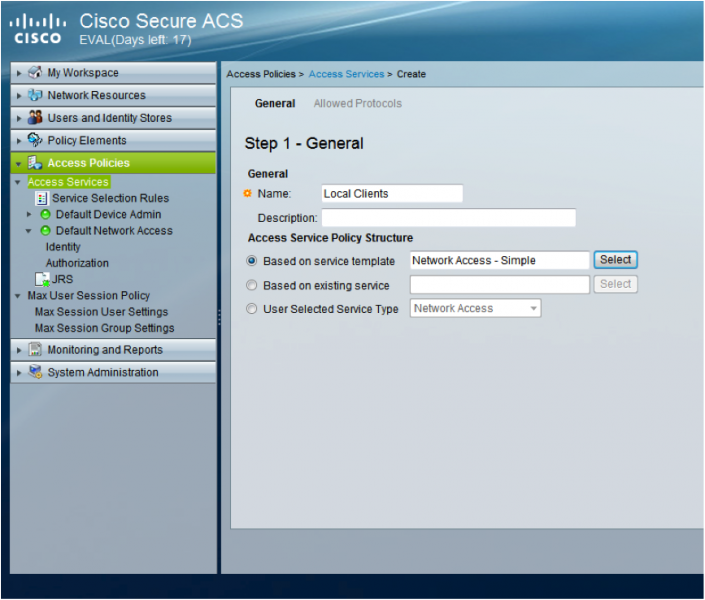Open Service Selection Rules in tree
This screenshot has height=600, width=705.
110,198
